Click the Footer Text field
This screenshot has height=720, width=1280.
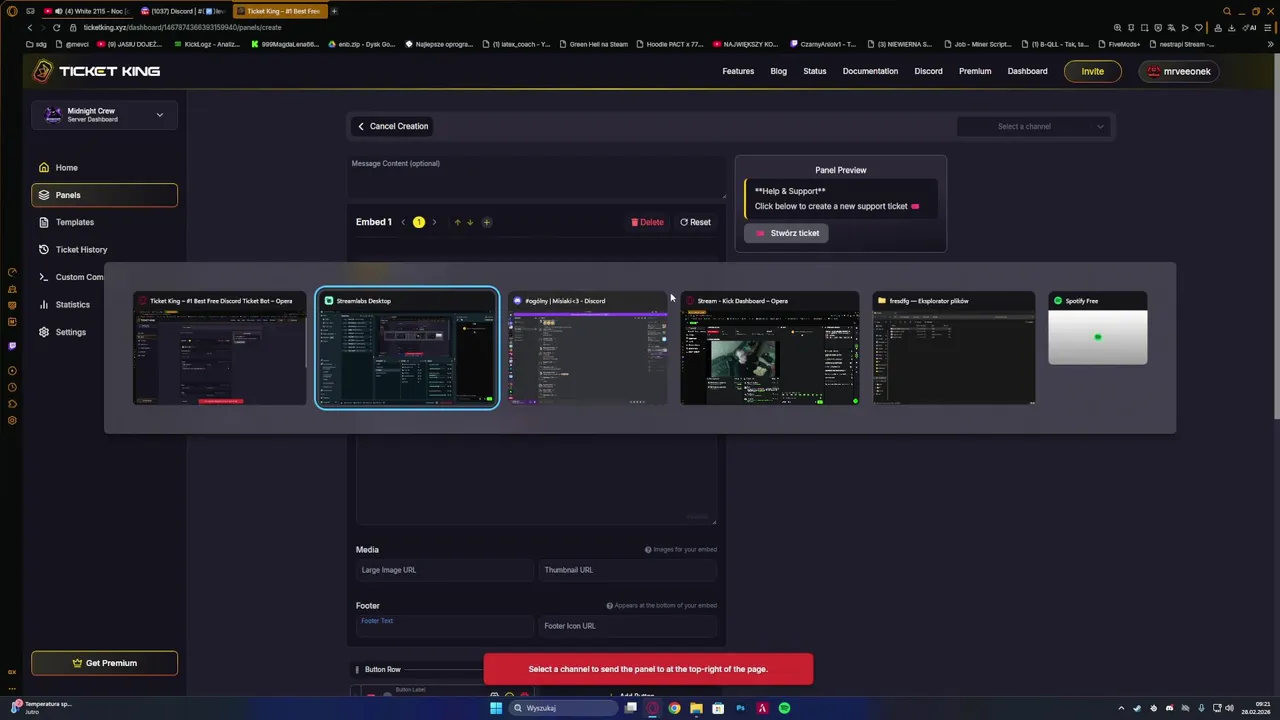(x=445, y=626)
